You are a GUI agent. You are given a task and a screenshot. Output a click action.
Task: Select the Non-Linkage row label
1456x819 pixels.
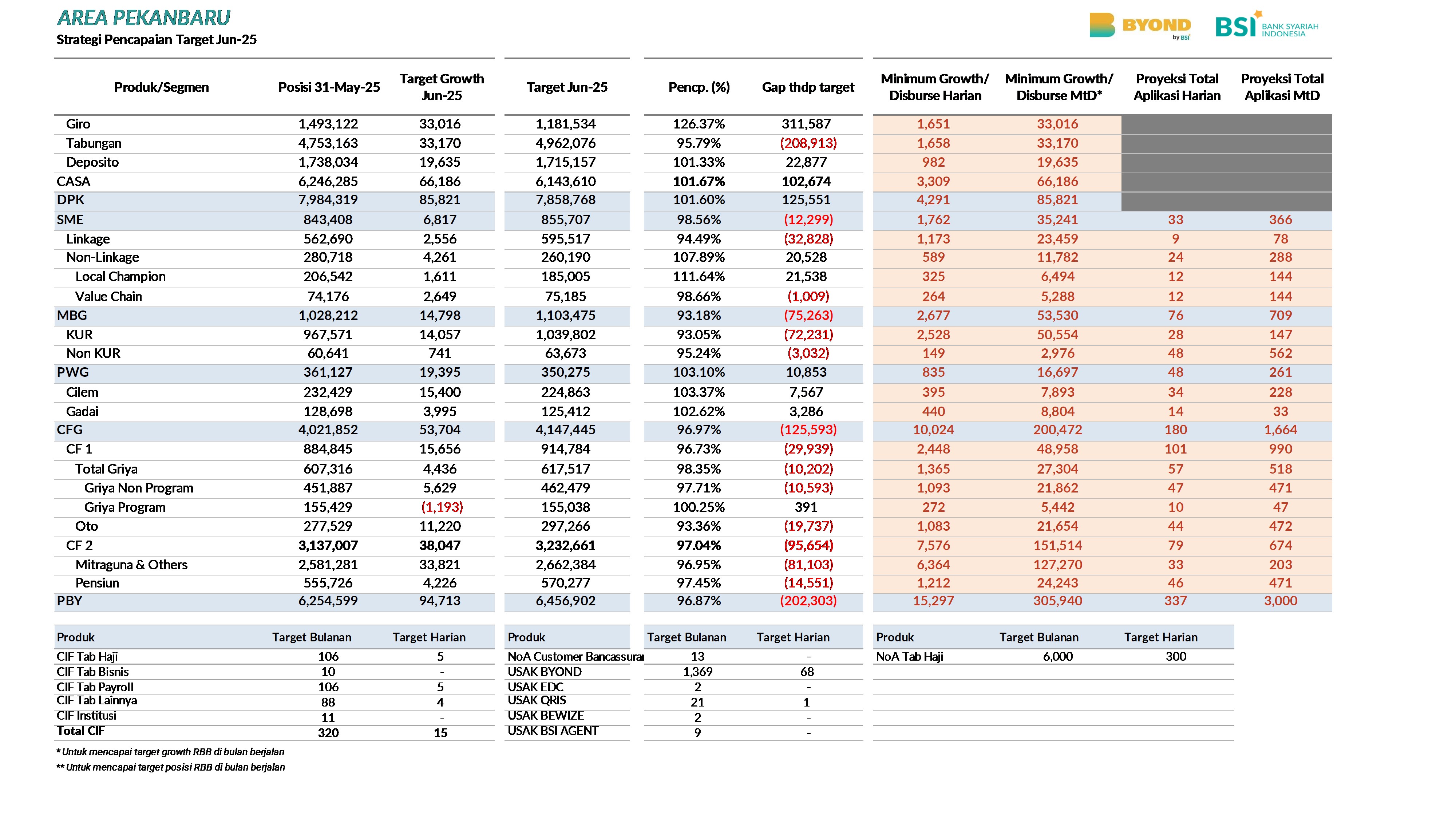(x=102, y=257)
